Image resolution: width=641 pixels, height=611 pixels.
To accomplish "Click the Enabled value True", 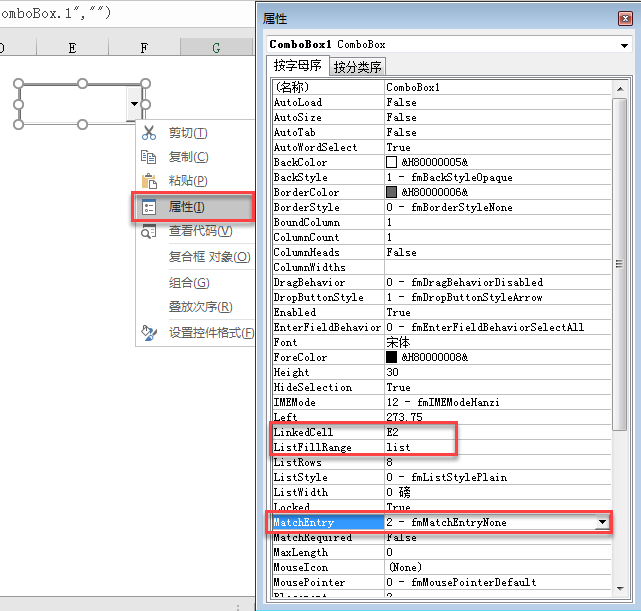I will pyautogui.click(x=398, y=313).
